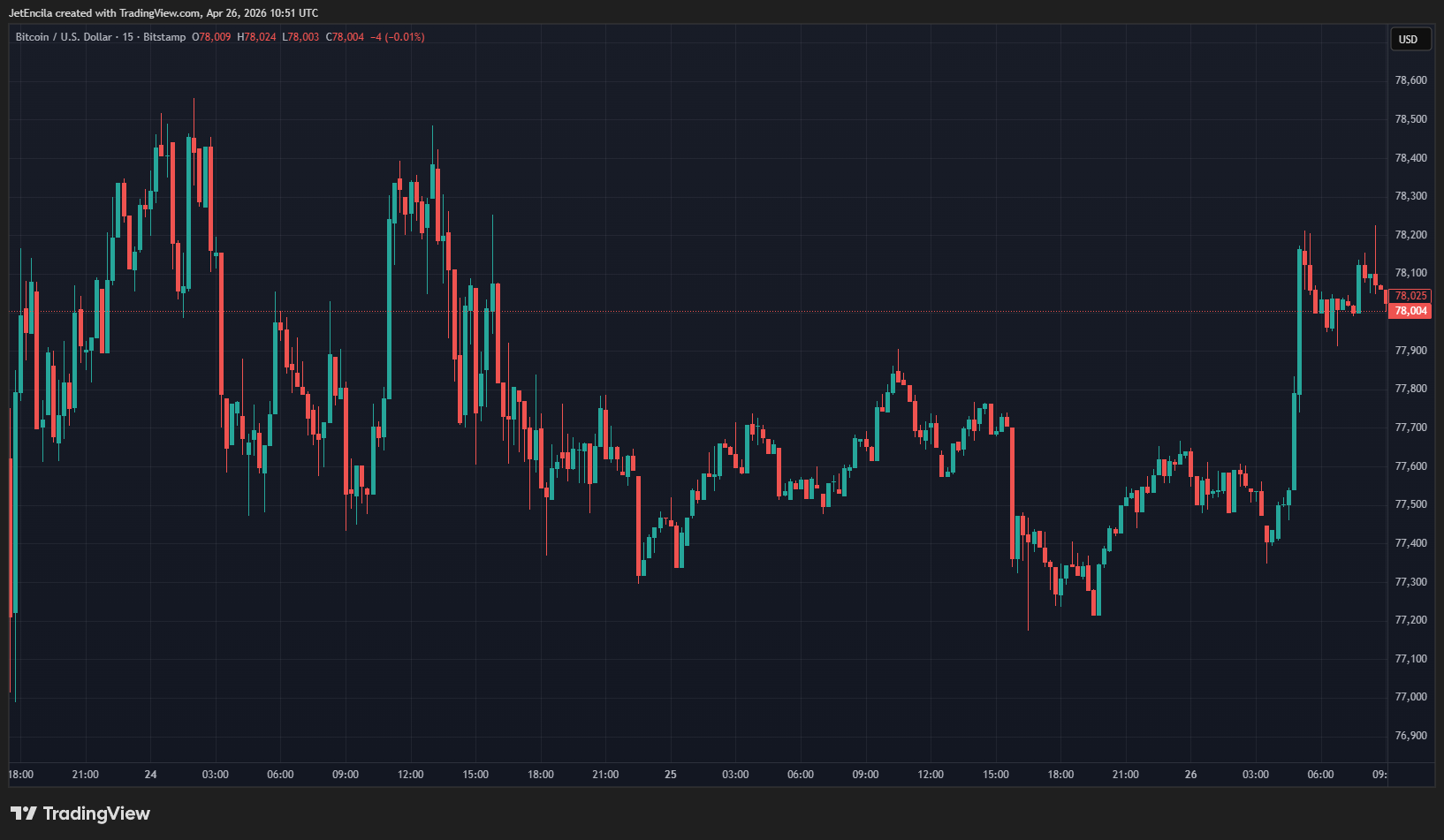Click the high value H78,024 in legend
The height and width of the screenshot is (840, 1444).
click(x=256, y=37)
